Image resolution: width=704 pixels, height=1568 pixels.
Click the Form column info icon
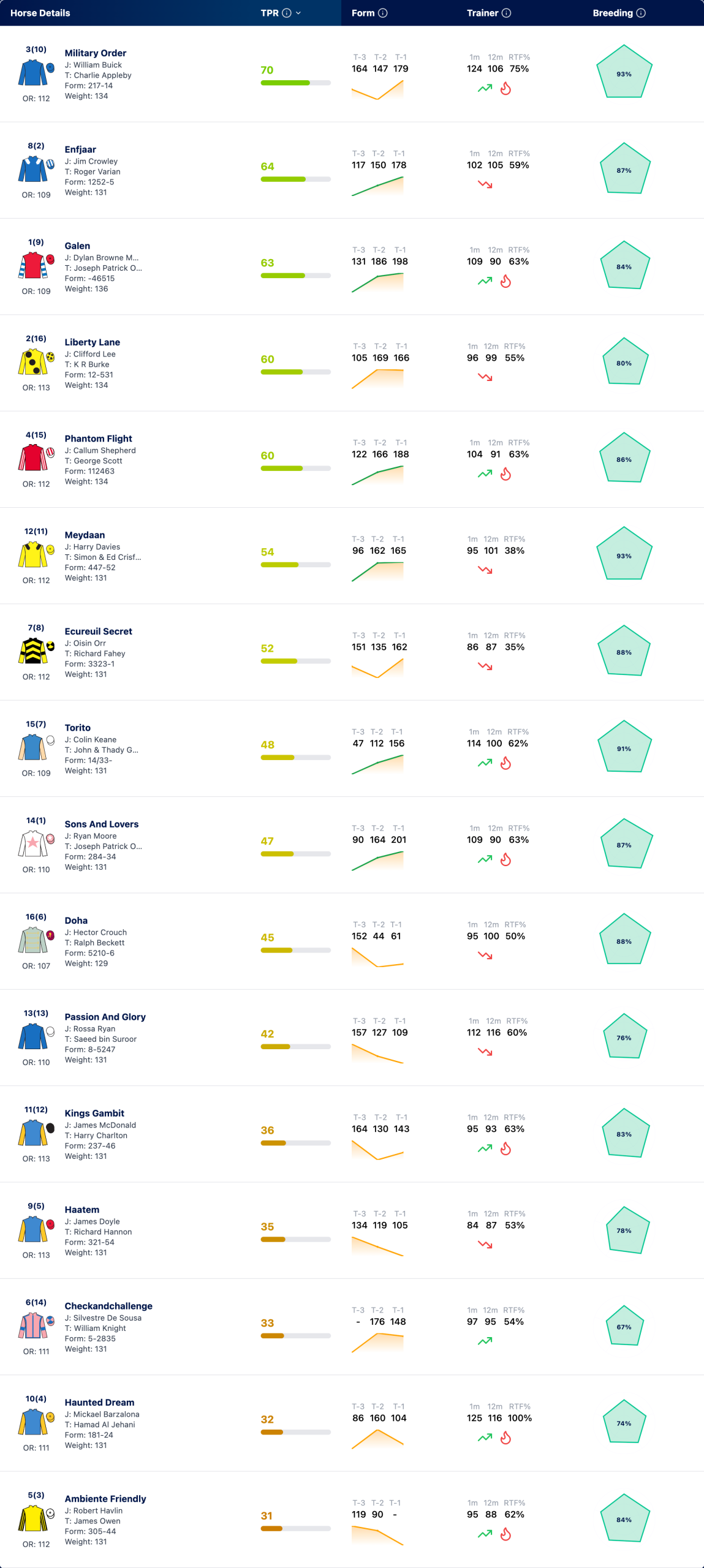(x=383, y=13)
